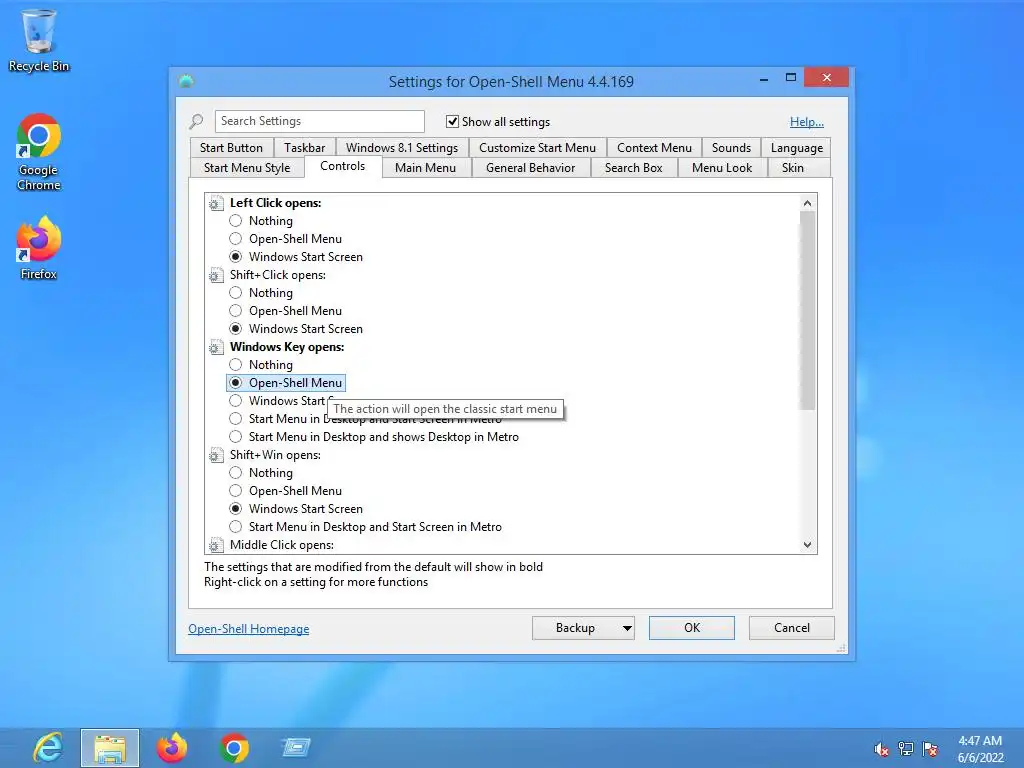This screenshot has height=768, width=1024.
Task: Click the scrollbar up arrow
Action: 808,203
